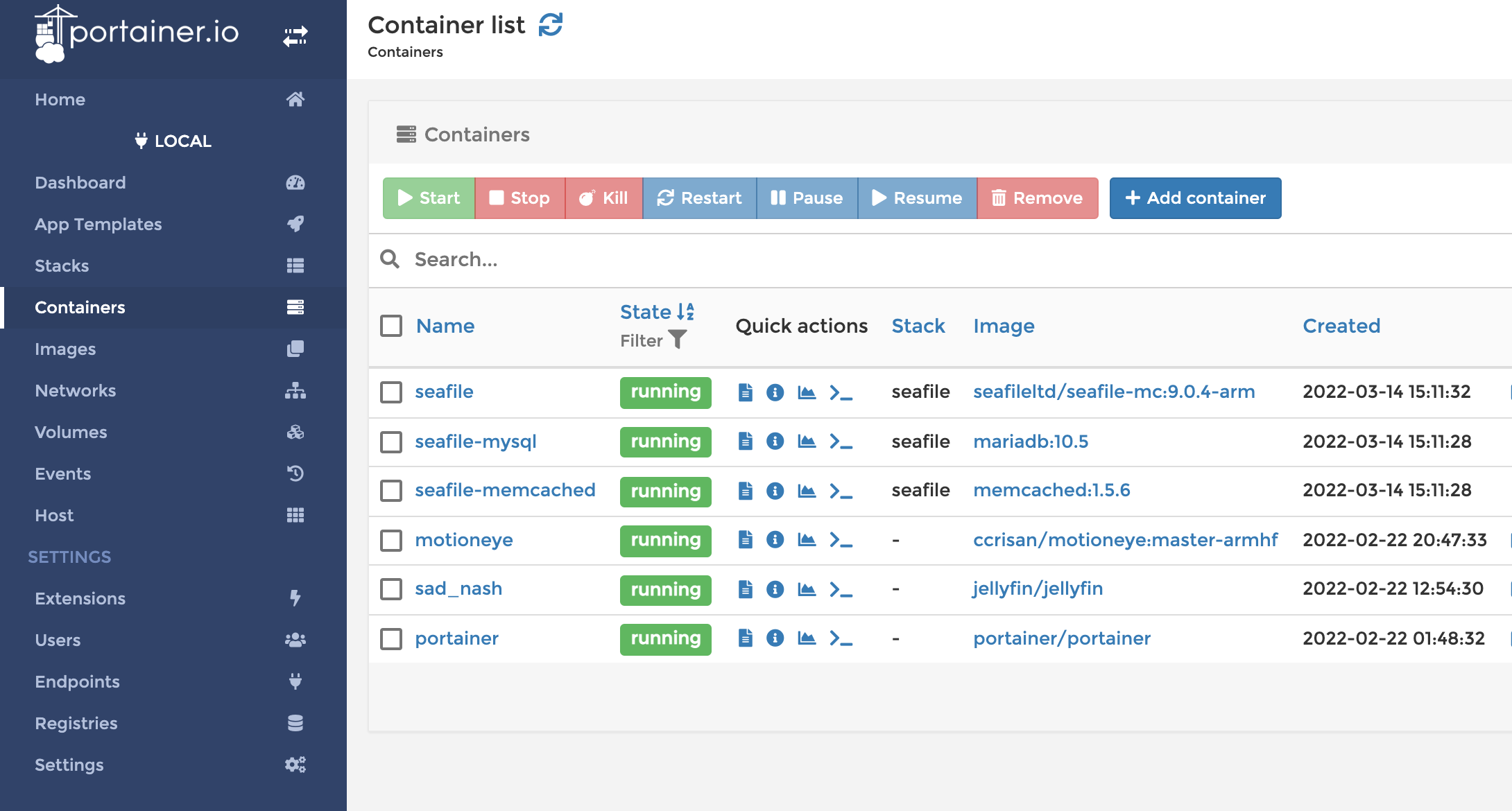Select the seafile-mysql container checkbox
Screen dimensions: 1512x811
[x=391, y=442]
